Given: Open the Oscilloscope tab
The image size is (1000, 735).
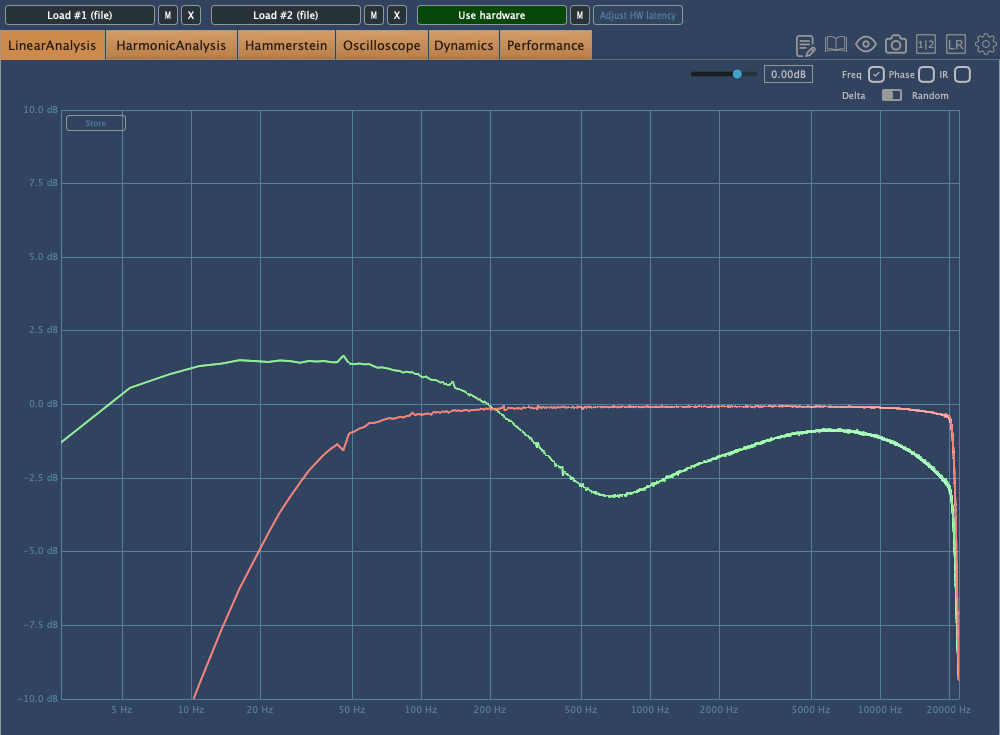Looking at the screenshot, I should [381, 45].
